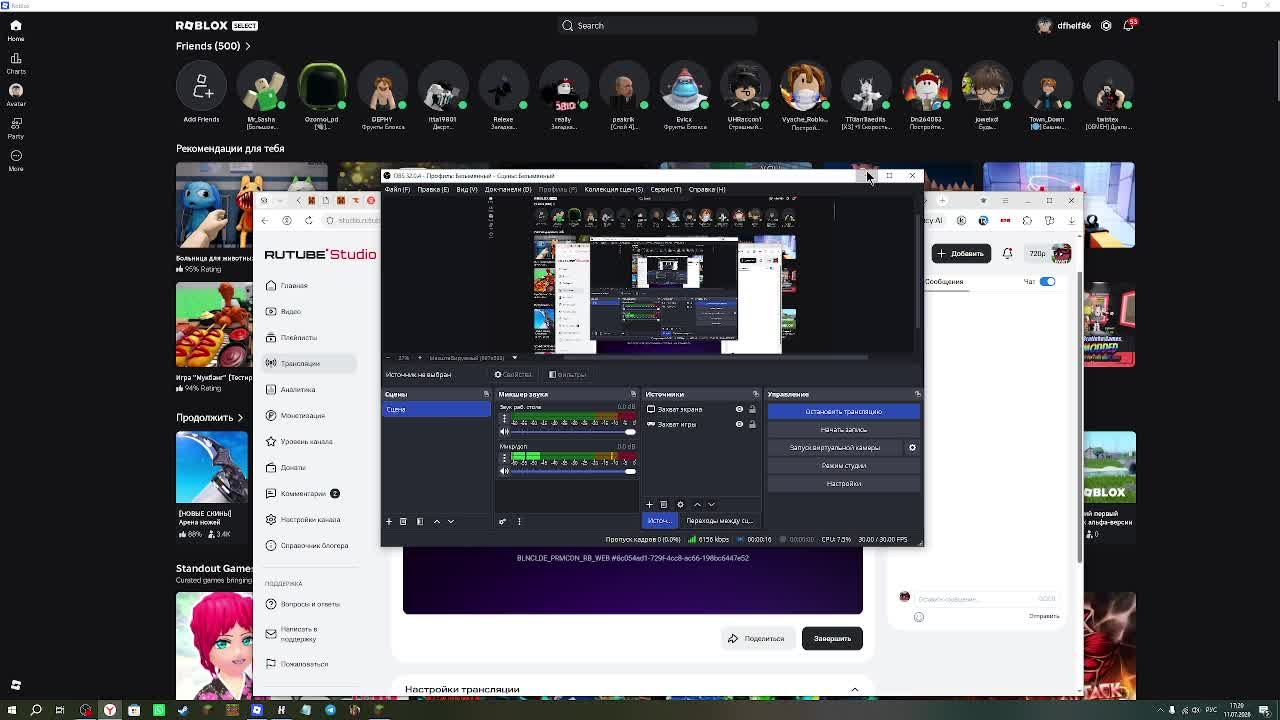Move source down in Sources panel

click(x=711, y=504)
